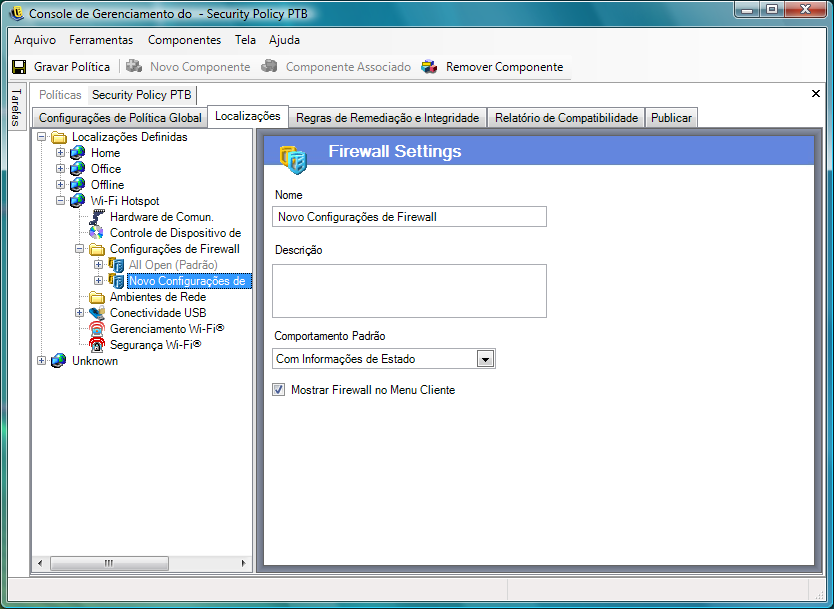Expand the Conectividade USB node

pyautogui.click(x=80, y=313)
